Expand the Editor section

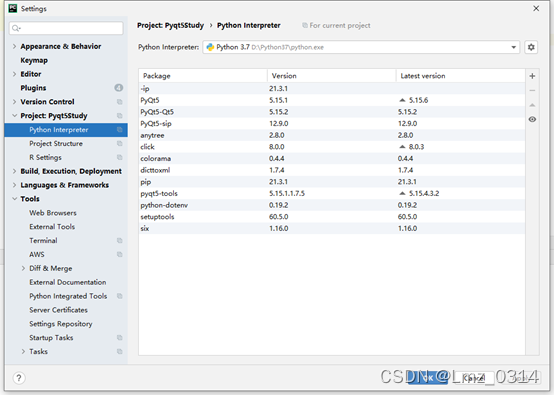click(14, 74)
